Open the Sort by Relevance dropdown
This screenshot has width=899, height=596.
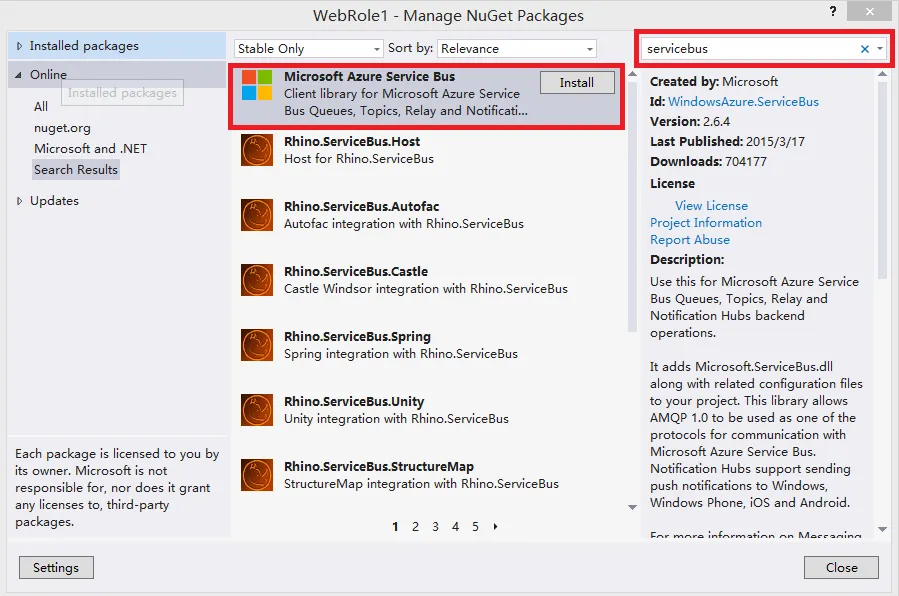coord(517,49)
